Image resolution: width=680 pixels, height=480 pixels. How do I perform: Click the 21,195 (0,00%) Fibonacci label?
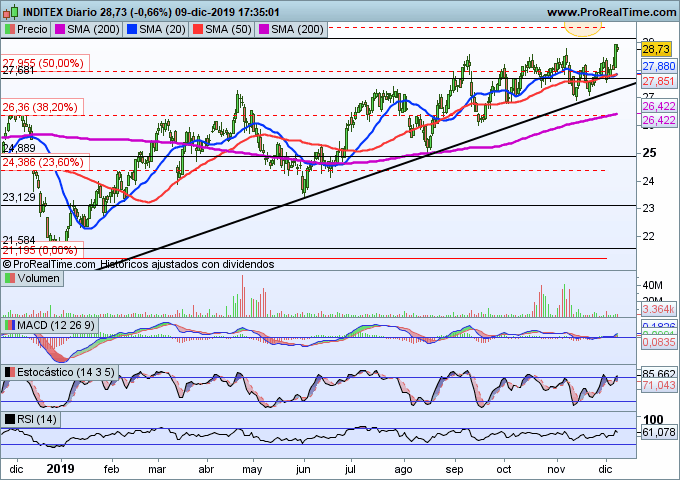(x=40, y=250)
